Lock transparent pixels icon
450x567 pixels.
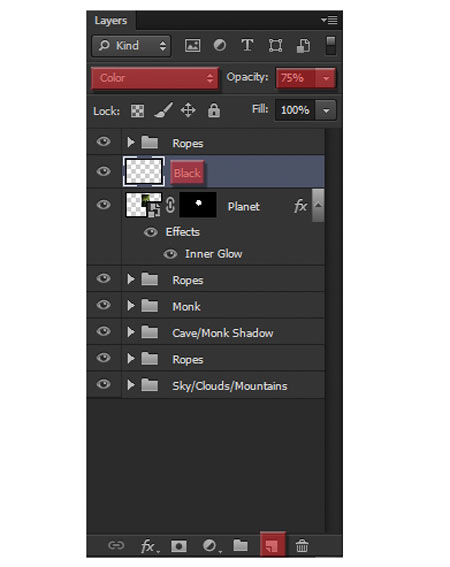pyautogui.click(x=137, y=111)
